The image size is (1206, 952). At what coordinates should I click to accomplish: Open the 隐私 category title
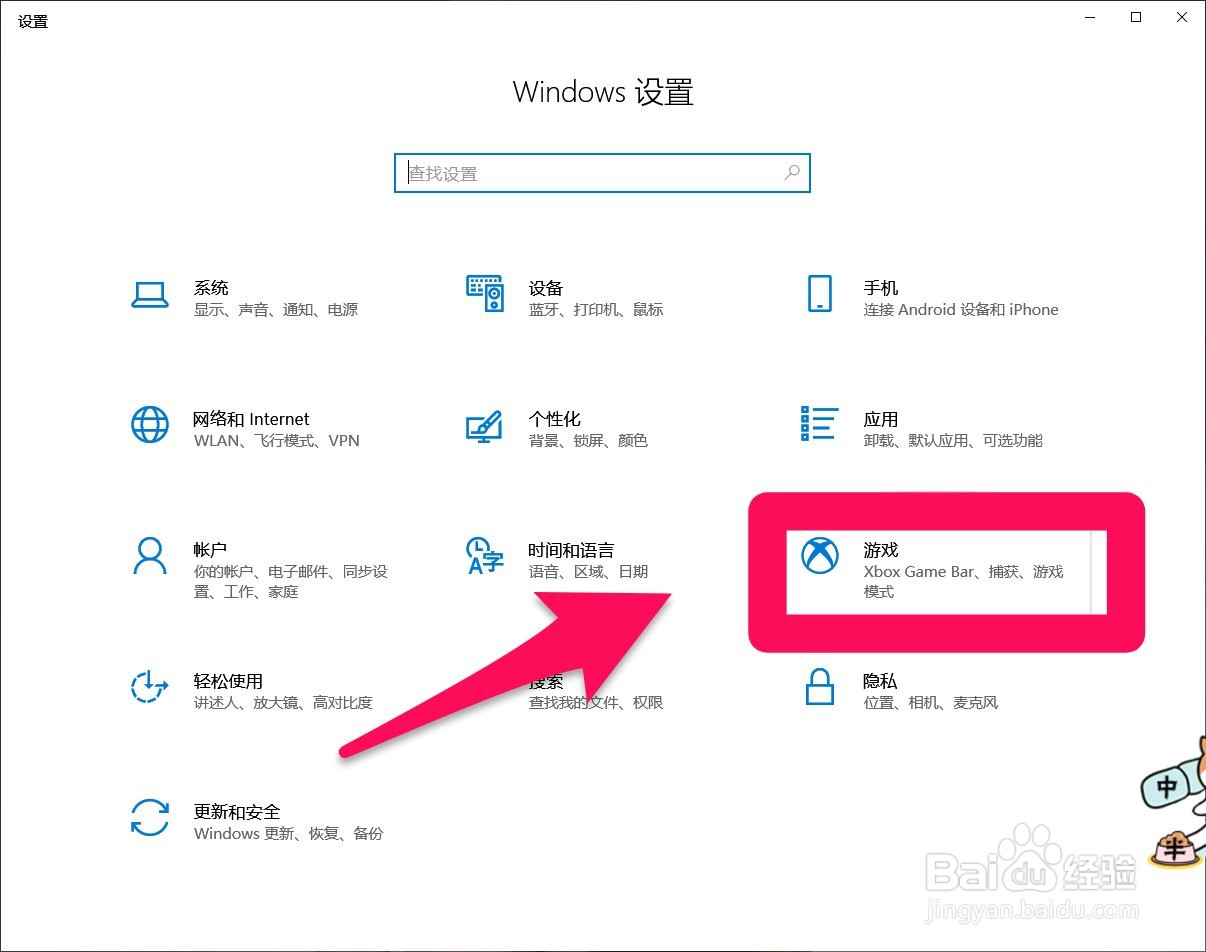point(880,681)
